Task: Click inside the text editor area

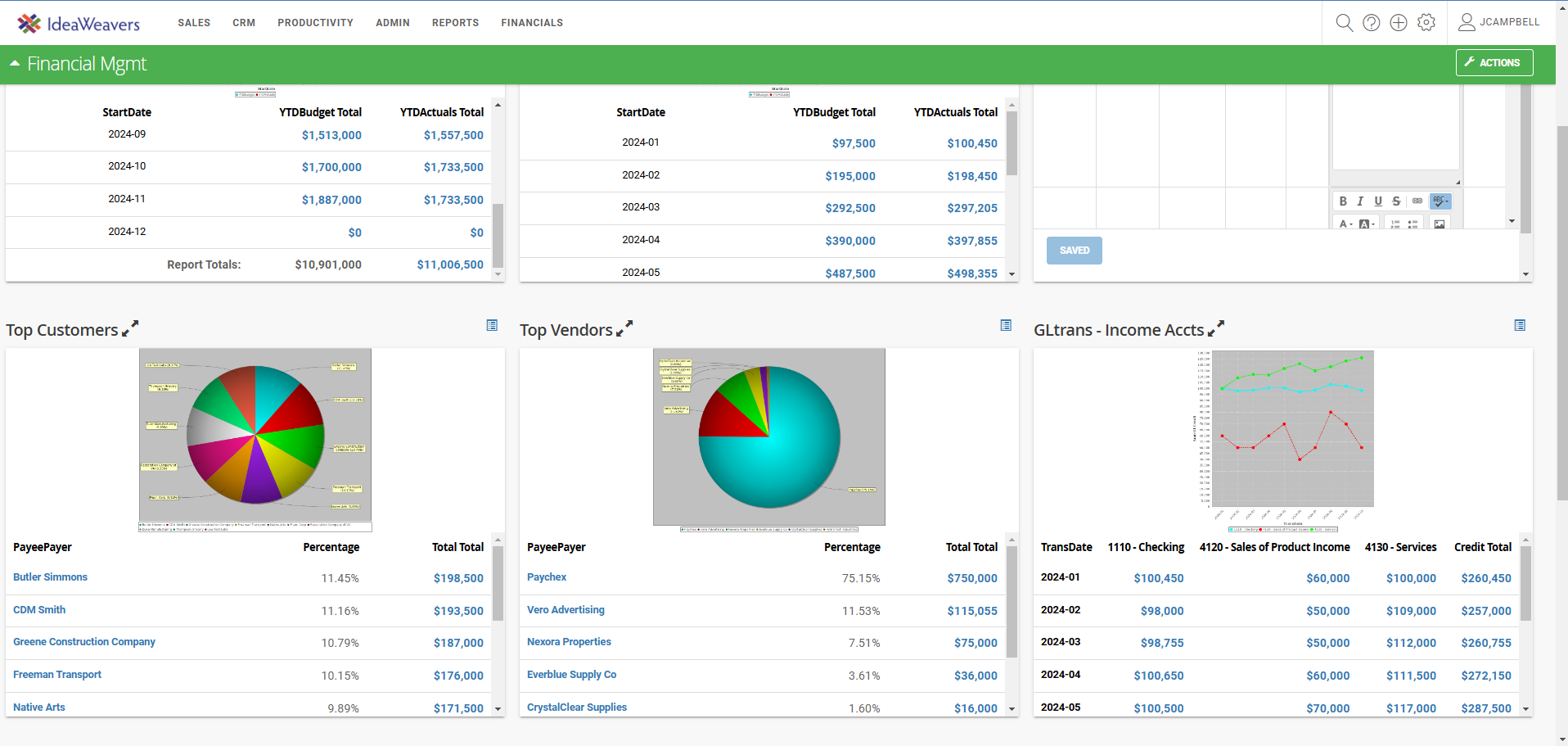Action: point(1395,127)
